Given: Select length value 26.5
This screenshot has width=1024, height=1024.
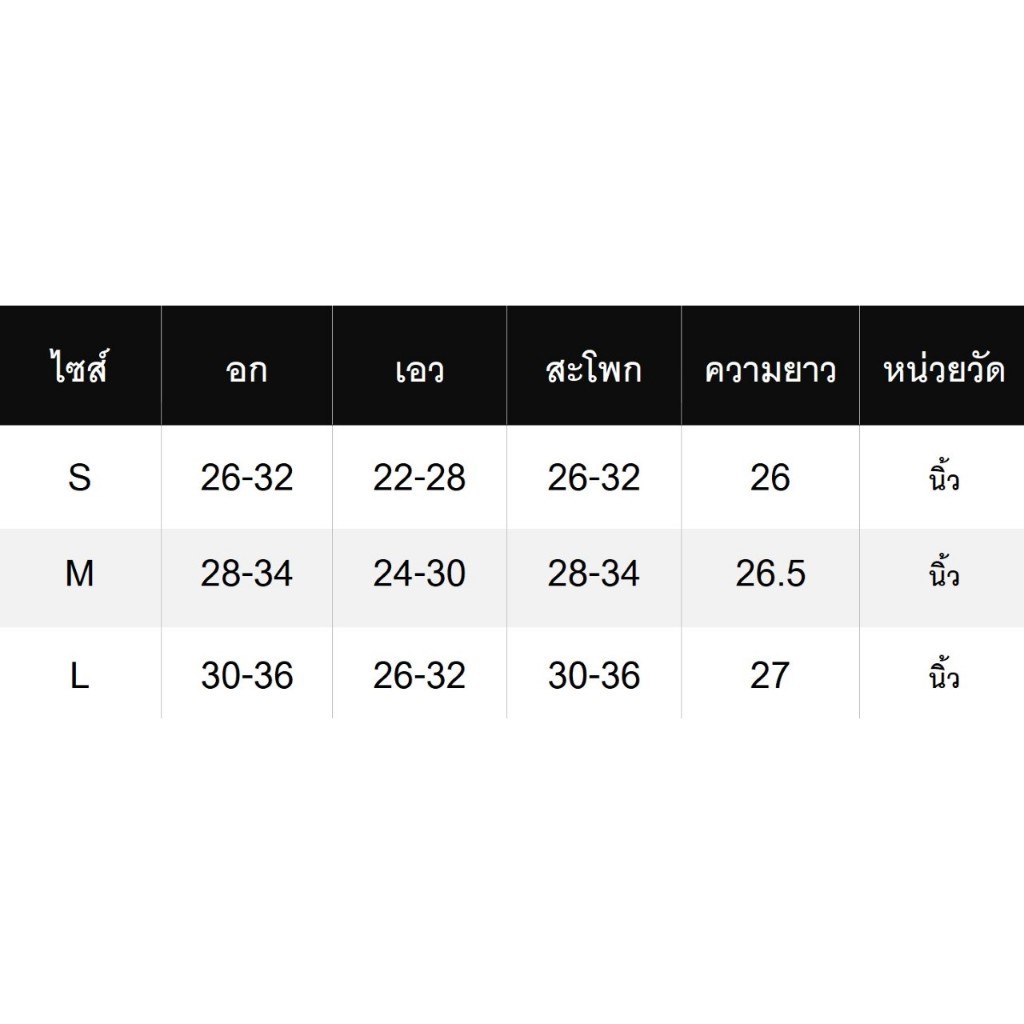Looking at the screenshot, I should [771, 574].
